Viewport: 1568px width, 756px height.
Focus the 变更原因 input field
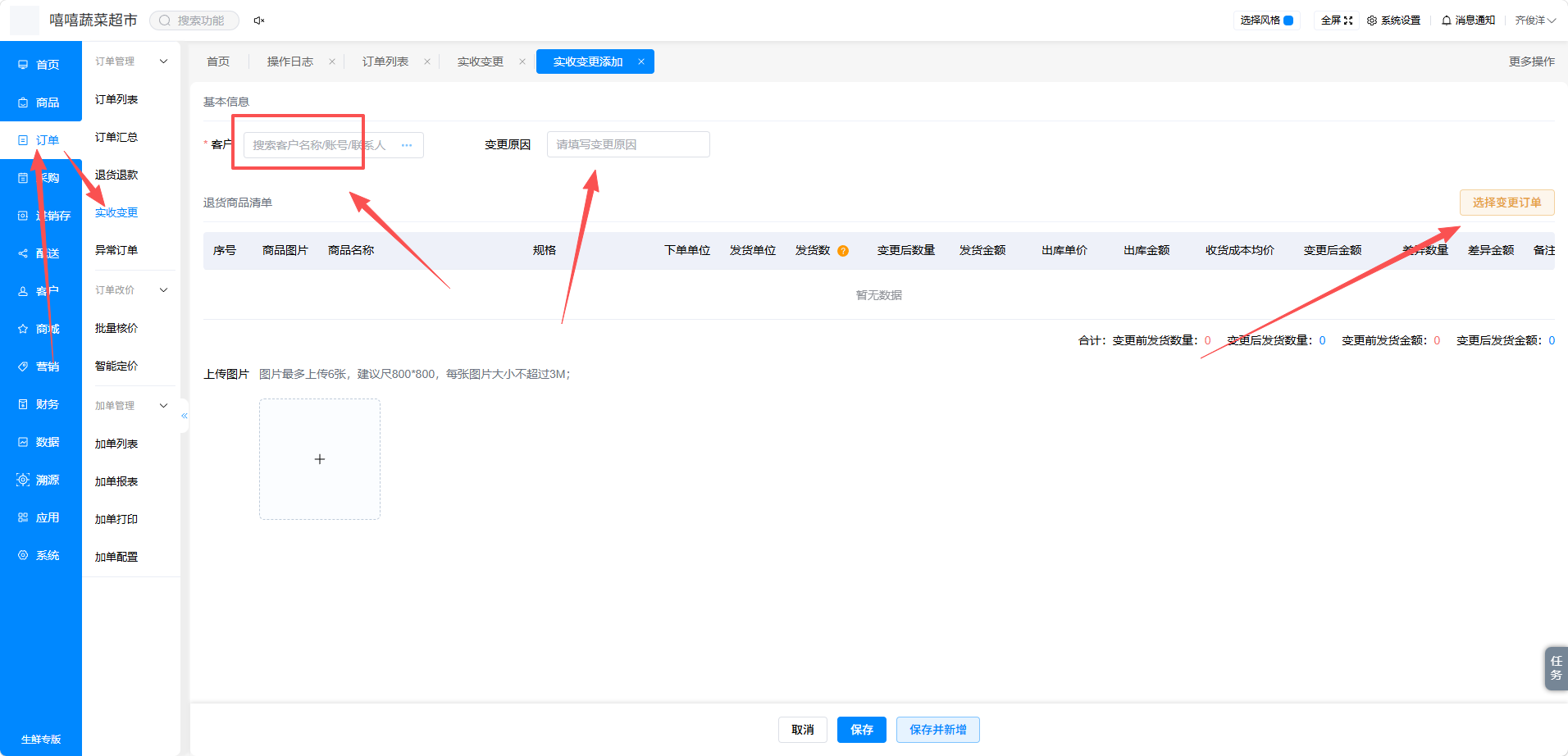click(628, 144)
